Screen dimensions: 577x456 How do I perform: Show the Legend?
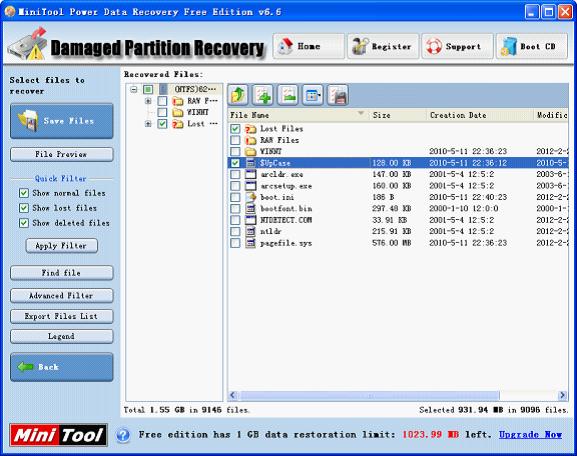click(61, 336)
